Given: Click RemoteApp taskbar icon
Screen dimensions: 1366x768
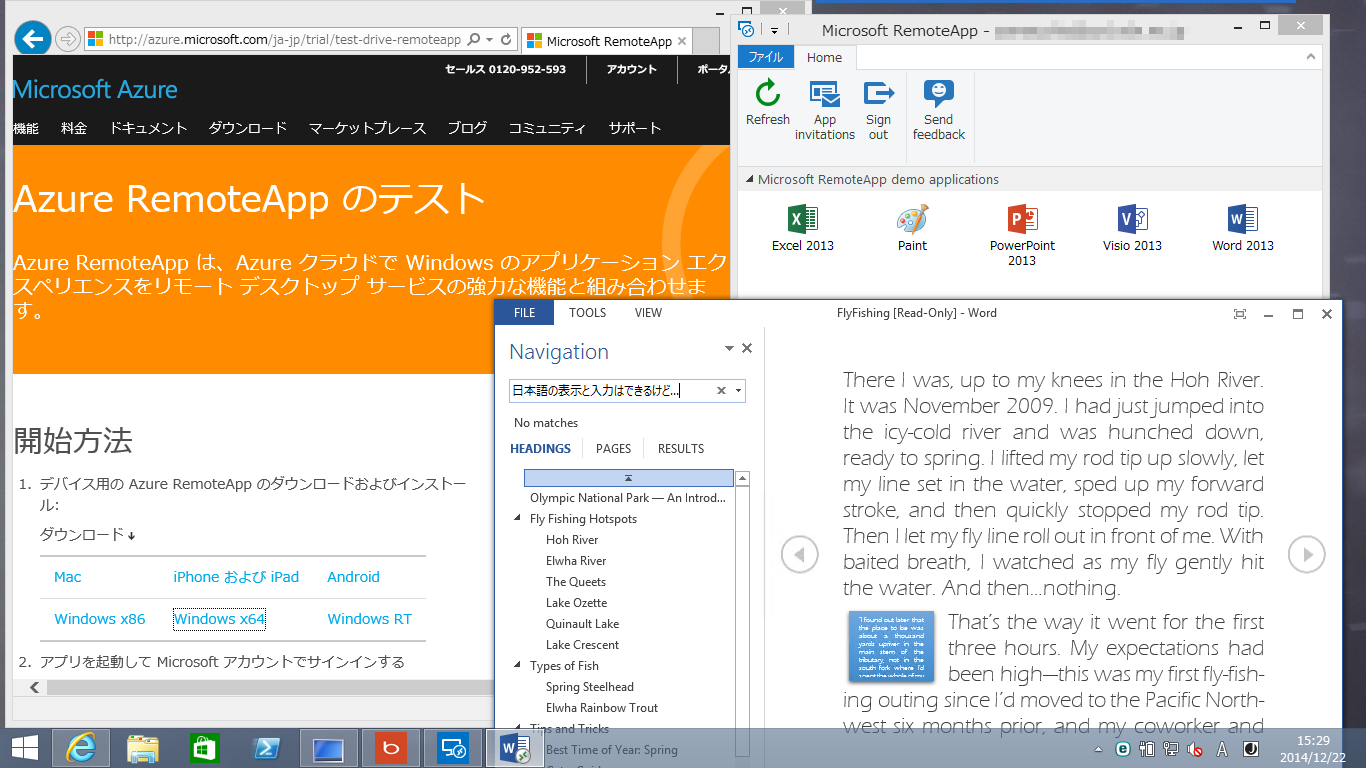Looking at the screenshot, I should tap(453, 748).
